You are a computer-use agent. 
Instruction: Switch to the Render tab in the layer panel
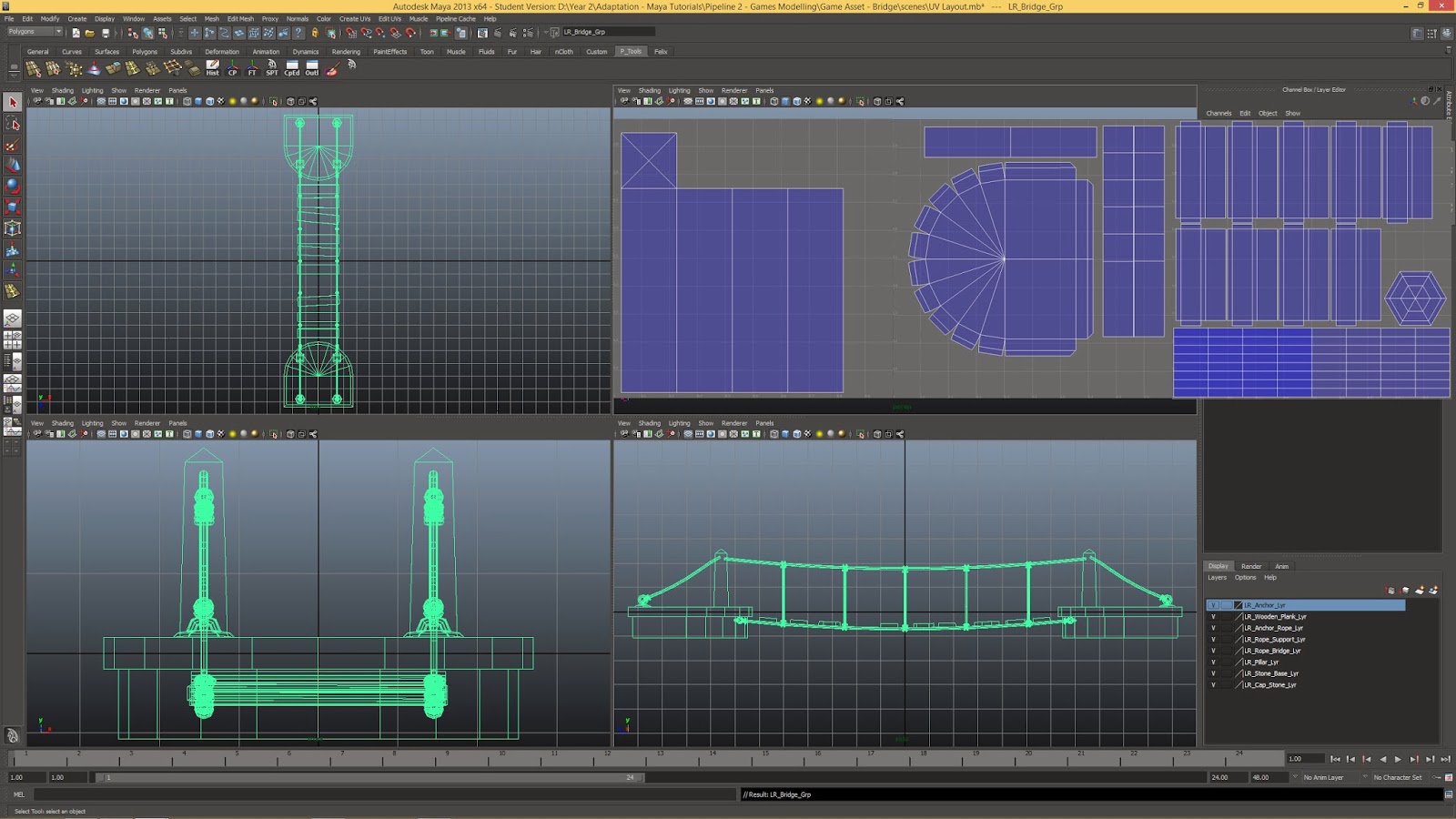[x=1251, y=566]
